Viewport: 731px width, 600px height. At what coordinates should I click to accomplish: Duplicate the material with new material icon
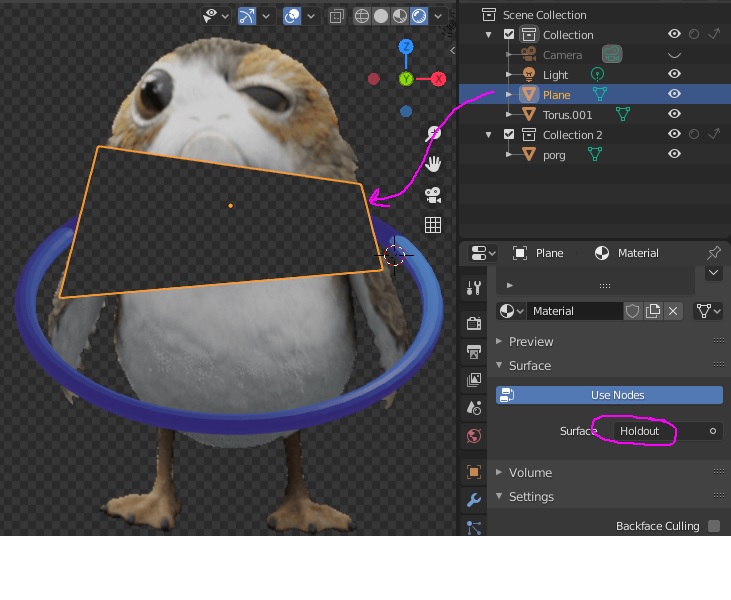tap(653, 311)
